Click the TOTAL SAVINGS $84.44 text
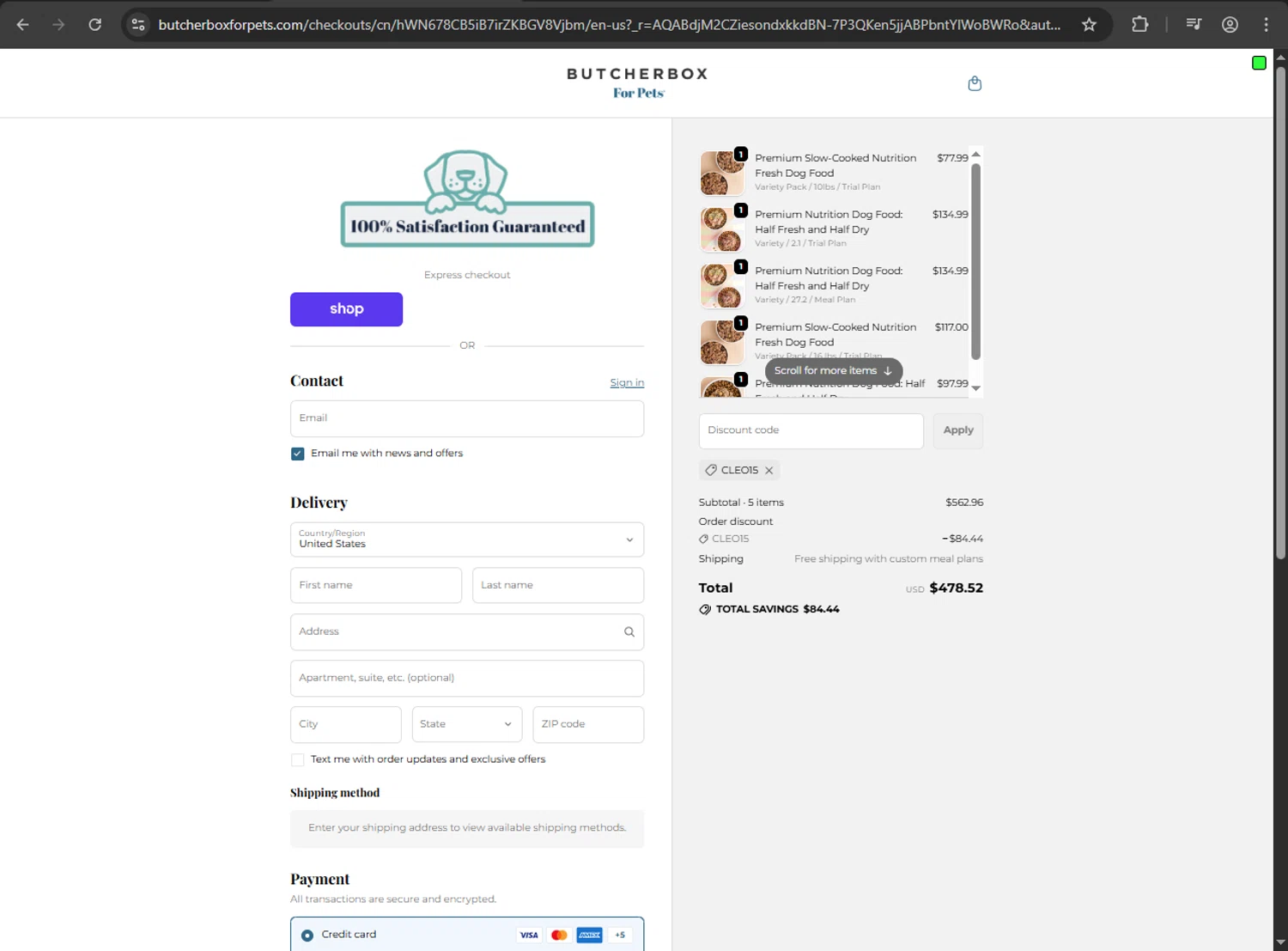 (778, 609)
